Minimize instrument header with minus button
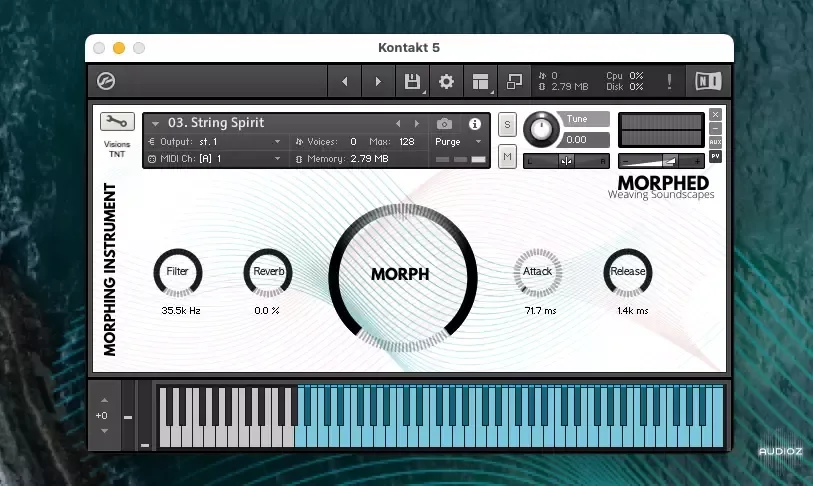 click(716, 128)
